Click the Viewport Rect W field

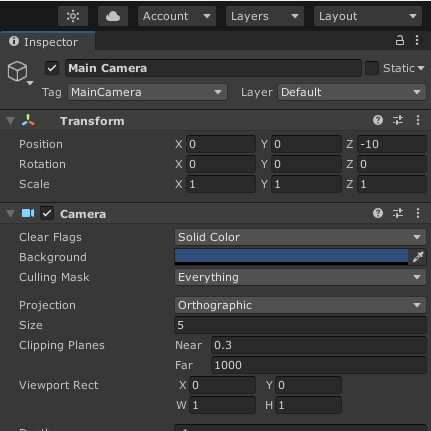click(222, 405)
